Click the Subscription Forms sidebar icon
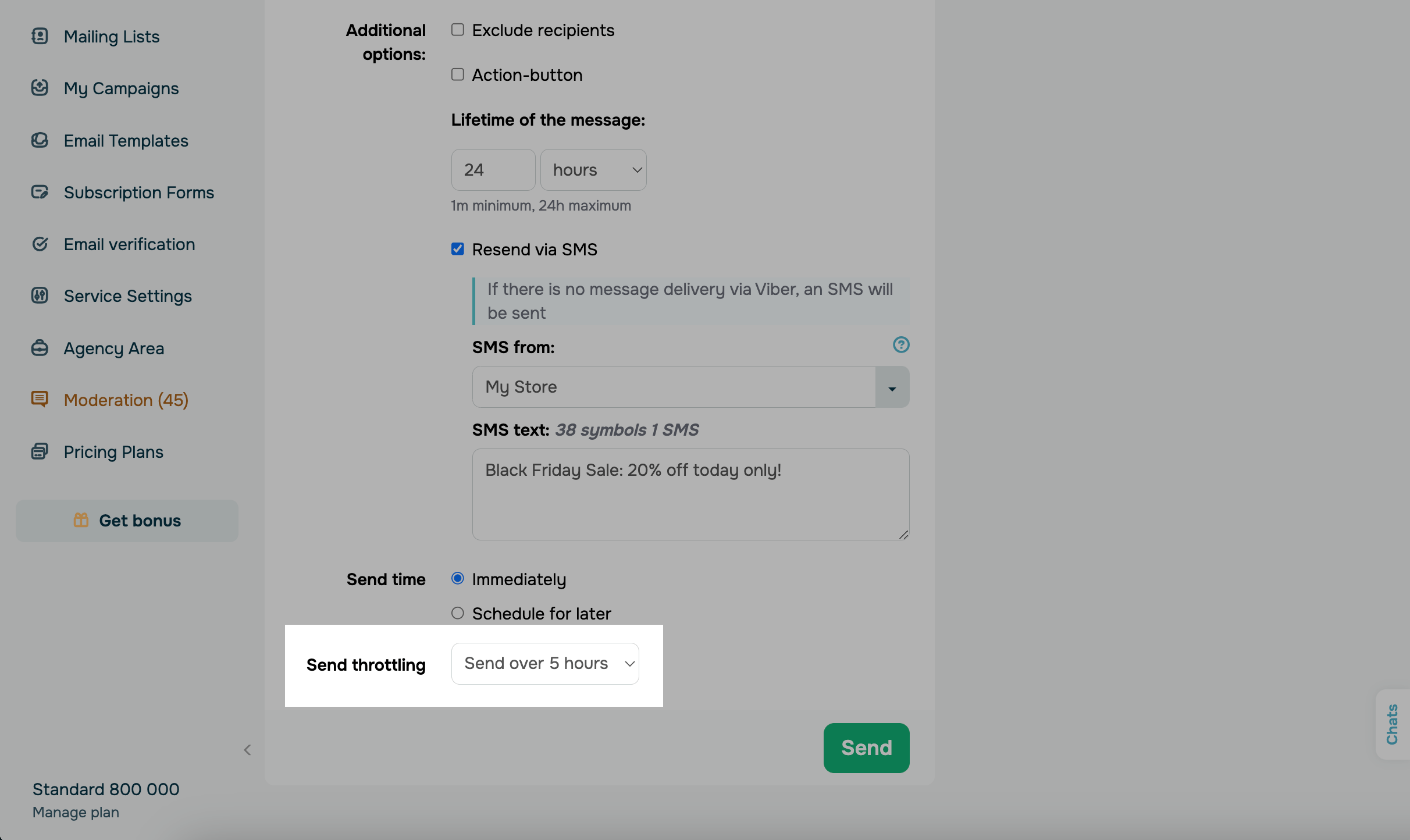The width and height of the screenshot is (1410, 840). 40,192
